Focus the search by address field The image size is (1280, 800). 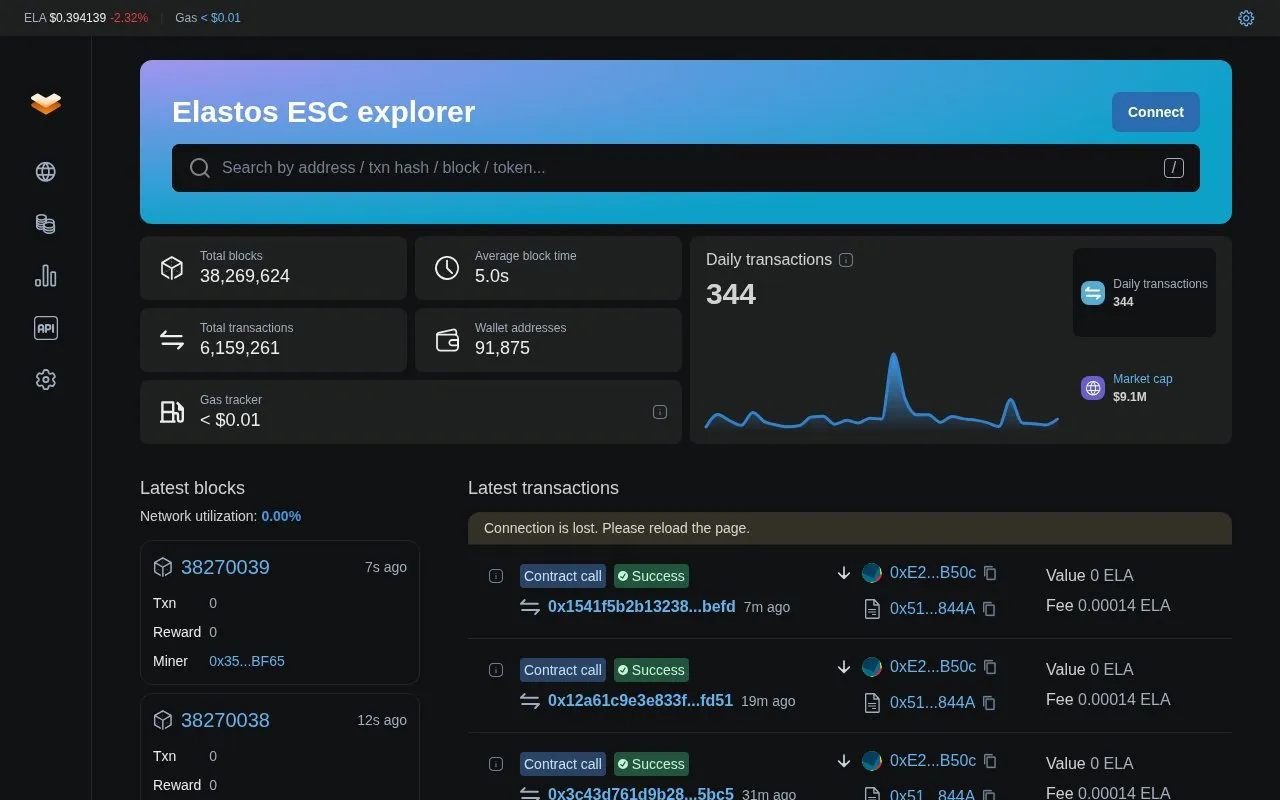(x=686, y=168)
